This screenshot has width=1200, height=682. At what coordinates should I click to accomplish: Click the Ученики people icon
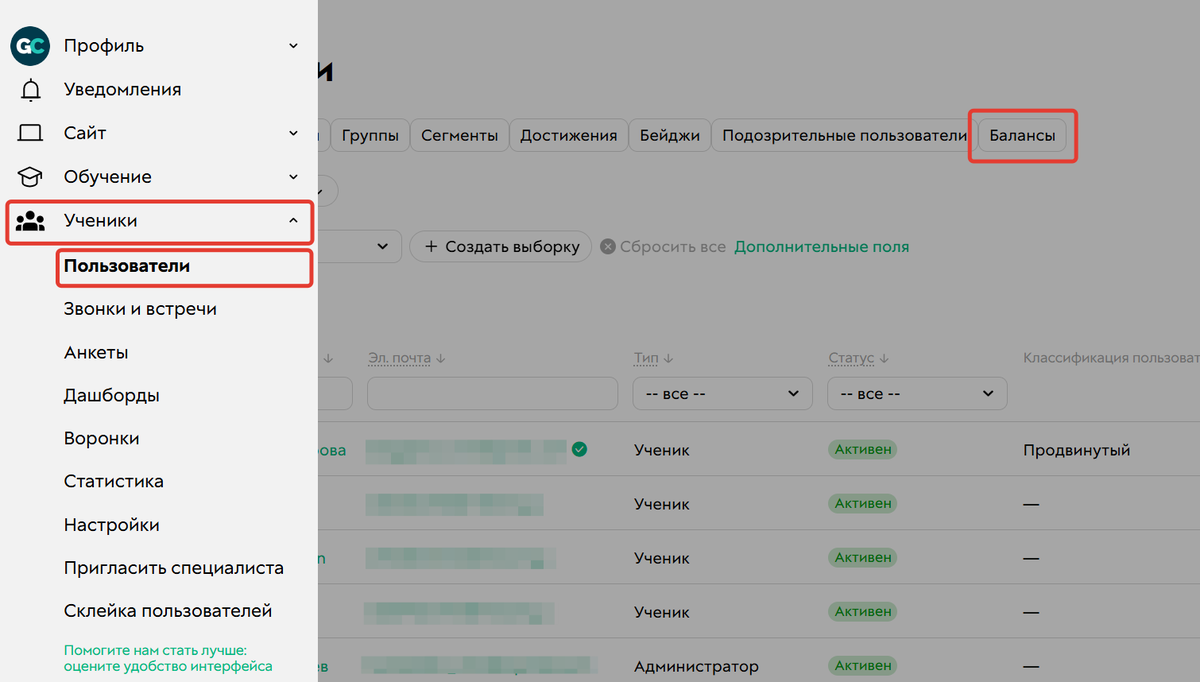(31, 221)
